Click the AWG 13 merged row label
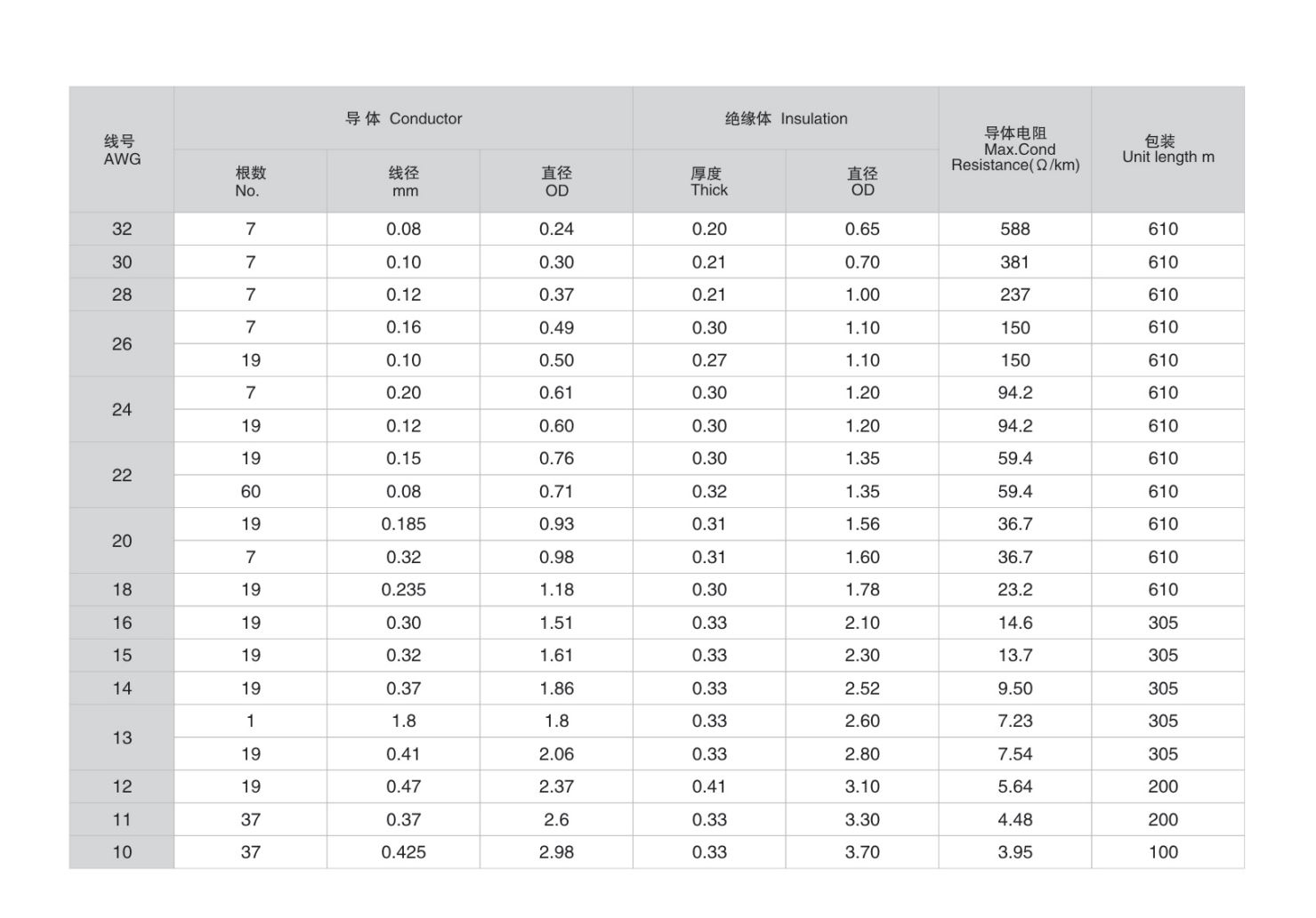This screenshot has width=1316, height=918. point(122,737)
